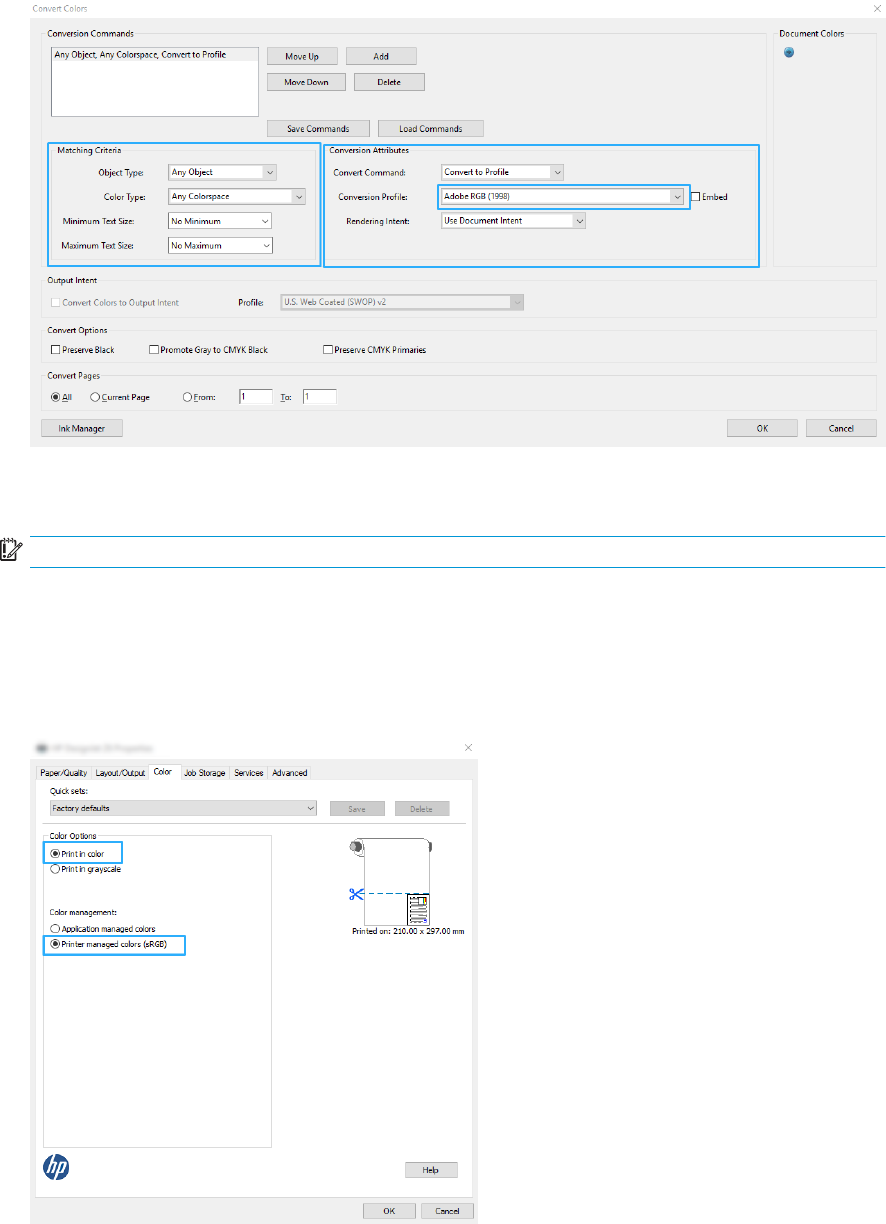Click the From page number field

(256, 397)
